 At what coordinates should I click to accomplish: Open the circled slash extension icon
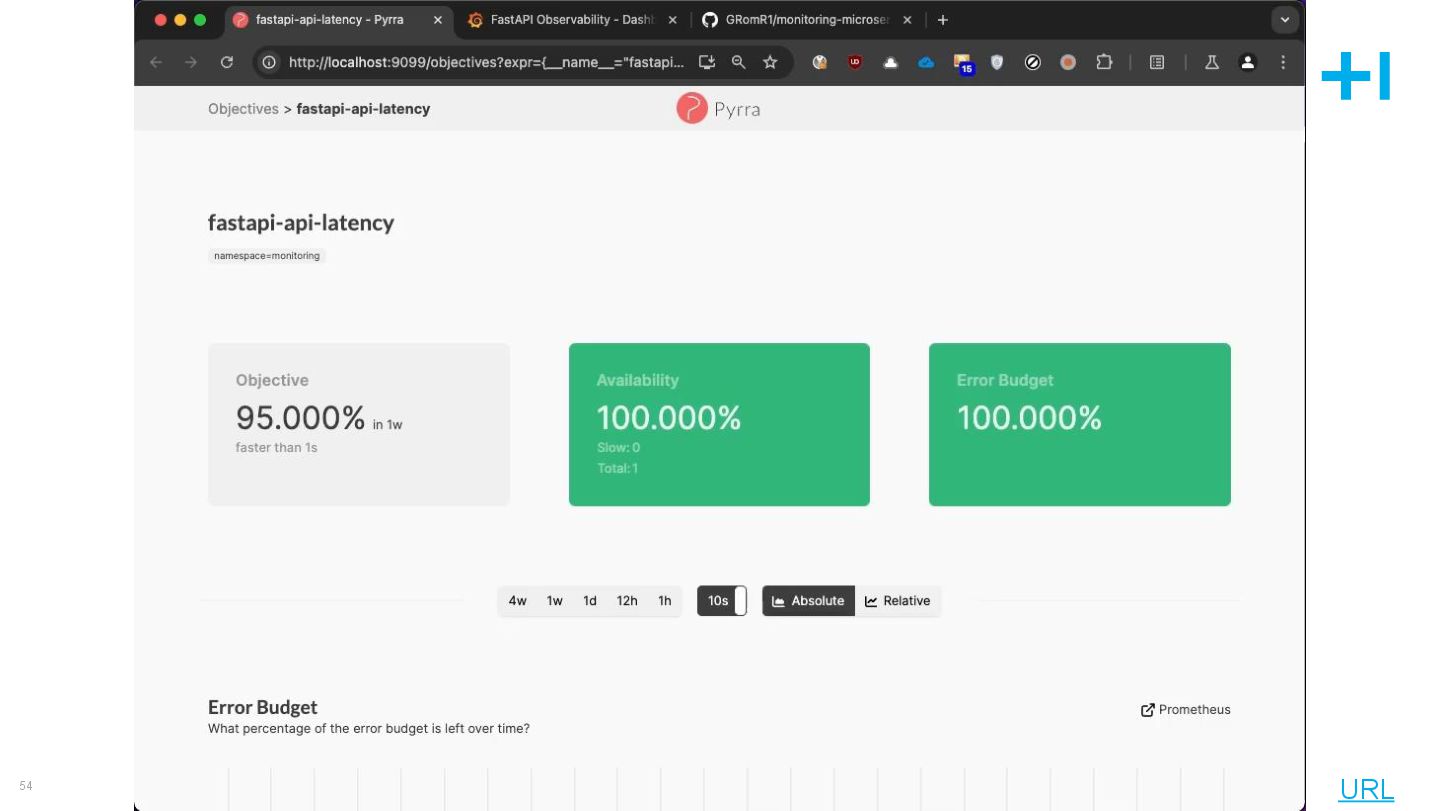(x=1033, y=62)
